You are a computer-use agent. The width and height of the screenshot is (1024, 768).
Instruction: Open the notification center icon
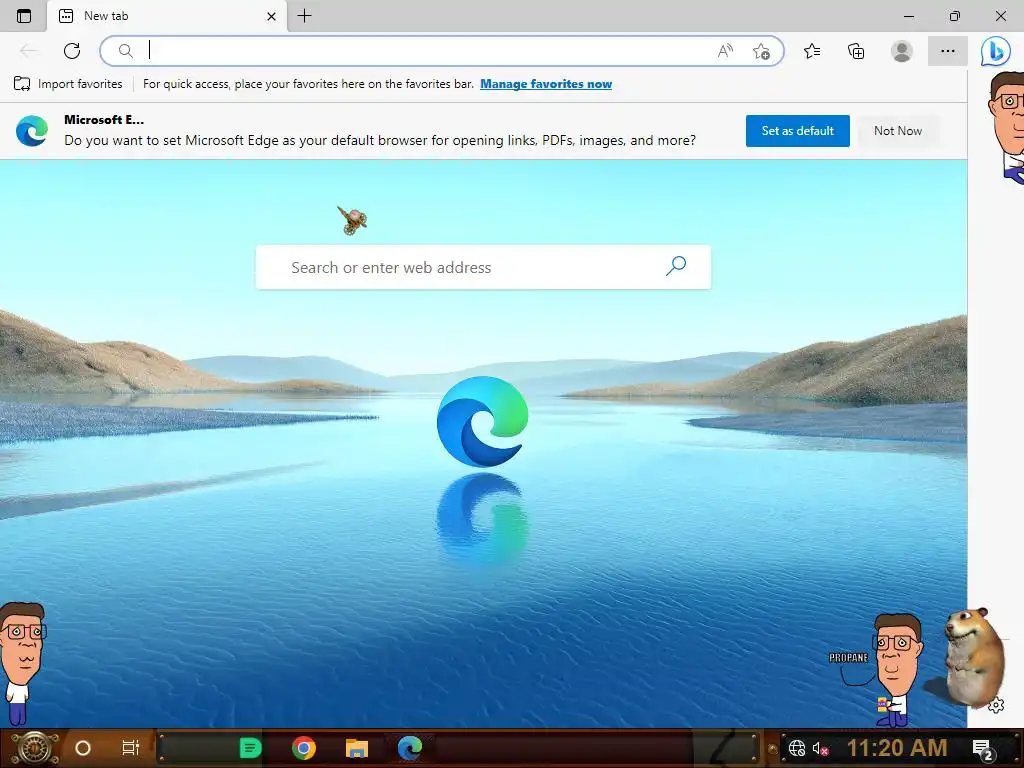pos(983,749)
